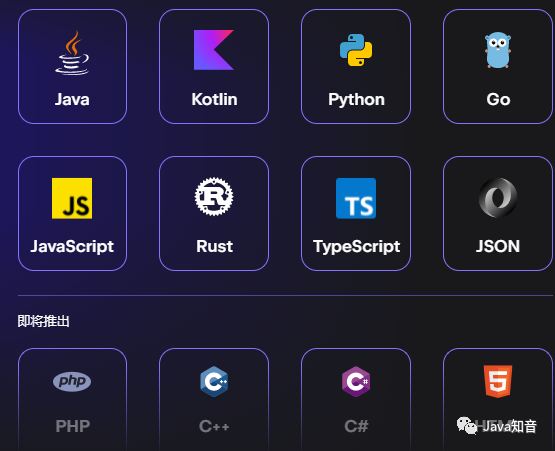555x451 pixels.
Task: Select the Rust label text
Action: click(214, 246)
